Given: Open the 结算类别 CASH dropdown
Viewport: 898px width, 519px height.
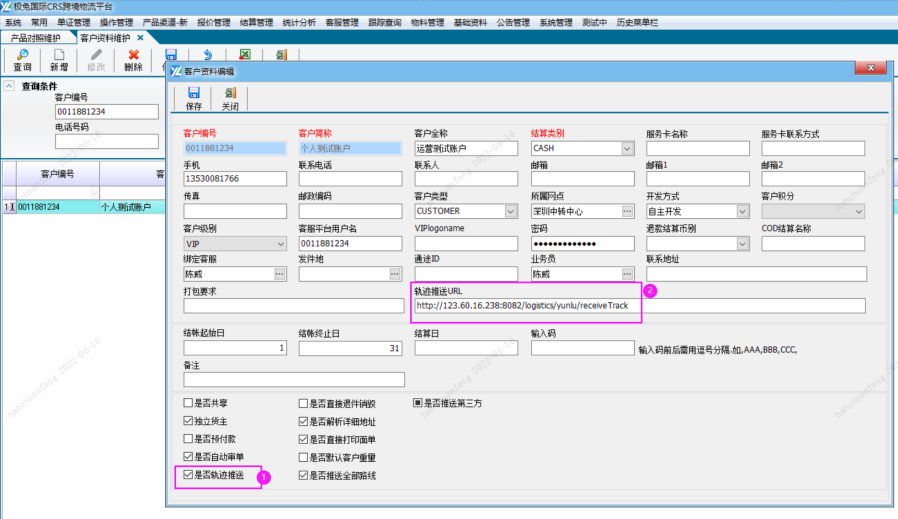Looking at the screenshot, I should point(627,148).
